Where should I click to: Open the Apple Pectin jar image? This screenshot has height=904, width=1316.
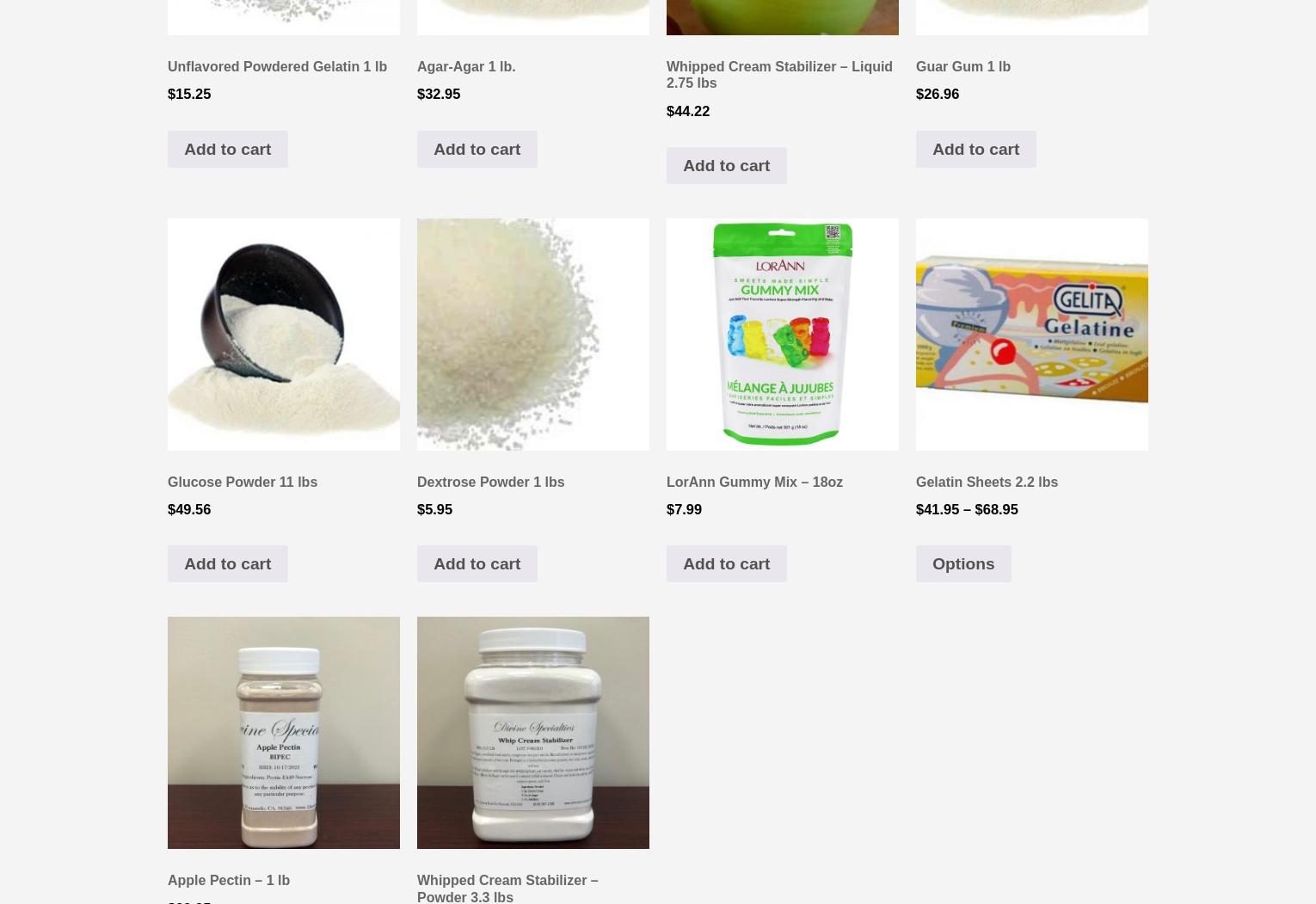[x=284, y=733]
